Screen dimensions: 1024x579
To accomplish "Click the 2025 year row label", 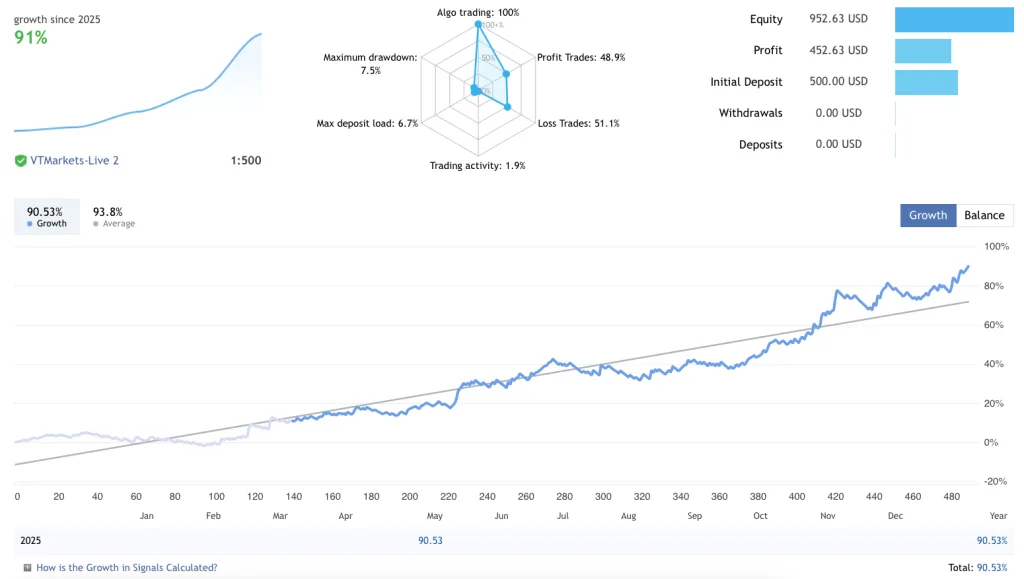I will click(31, 541).
